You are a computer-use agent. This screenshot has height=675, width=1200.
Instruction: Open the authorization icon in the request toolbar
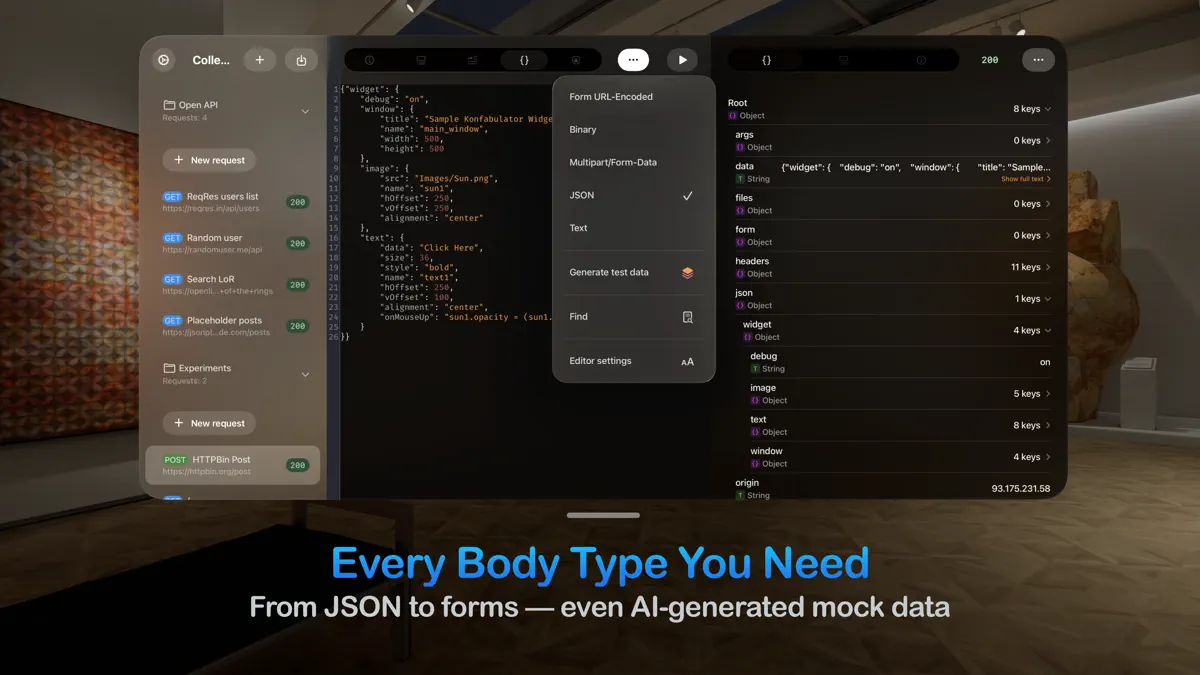pyautogui.click(x=575, y=59)
